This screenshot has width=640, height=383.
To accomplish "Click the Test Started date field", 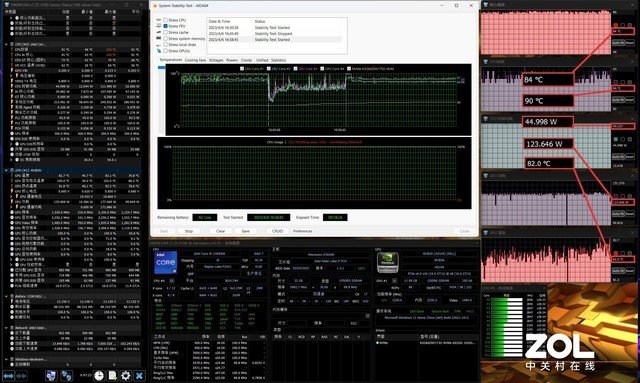I will point(269,218).
